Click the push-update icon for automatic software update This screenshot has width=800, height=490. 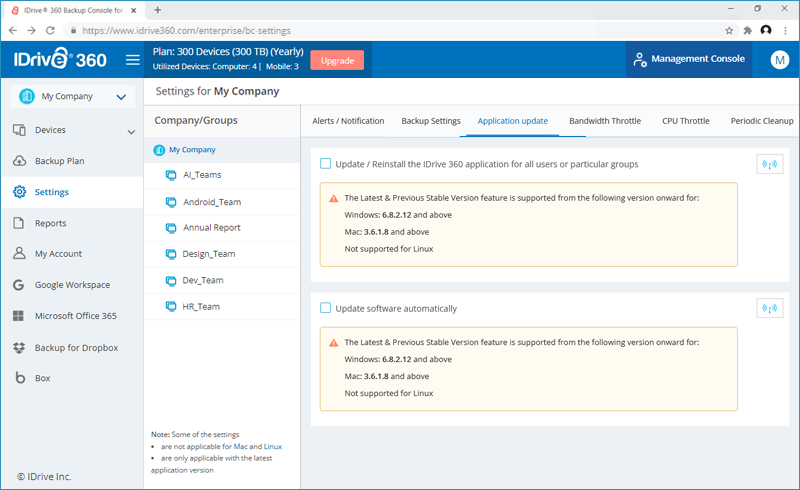pyautogui.click(x=769, y=308)
